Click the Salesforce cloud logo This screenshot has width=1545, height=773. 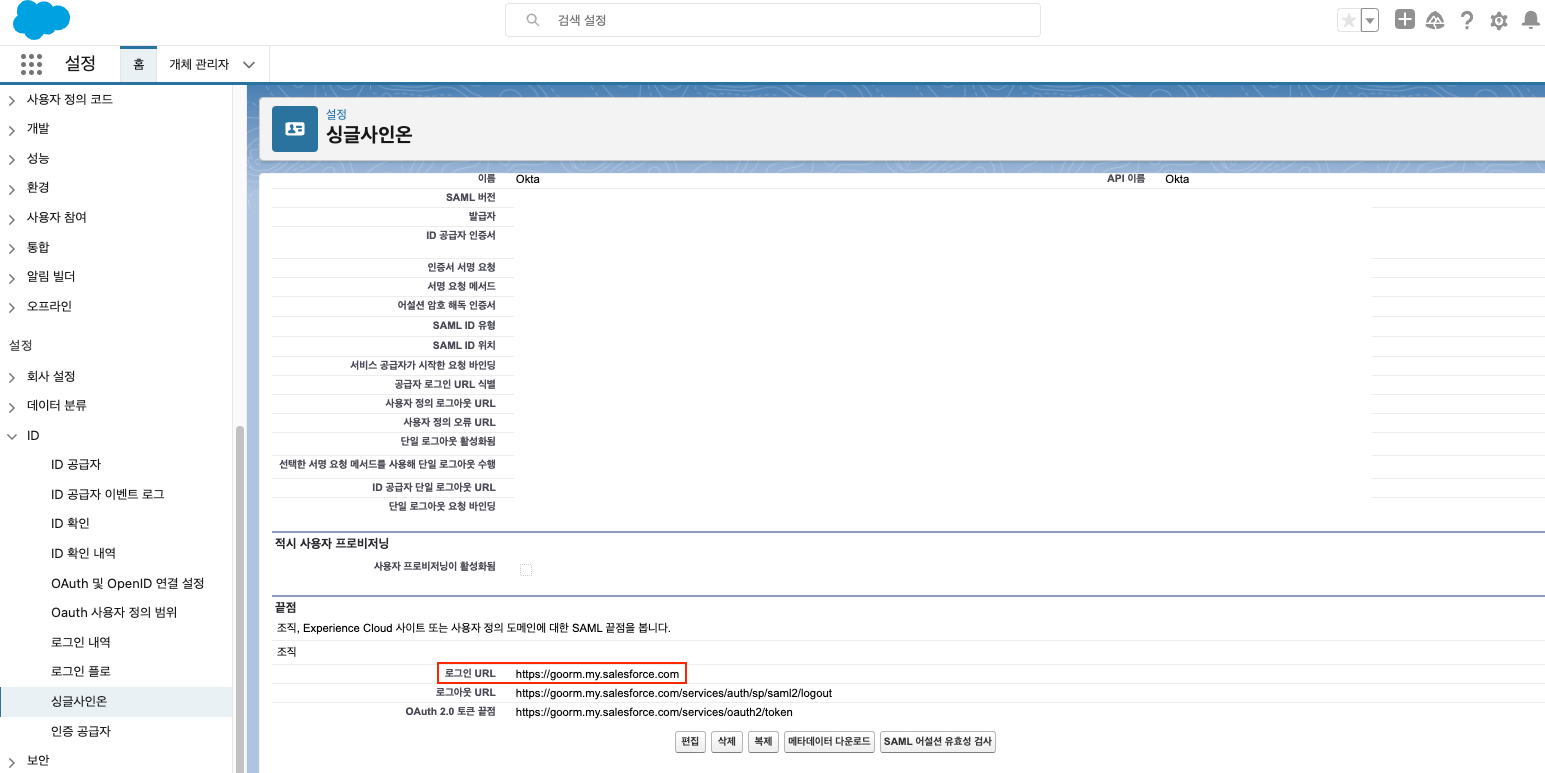41,20
